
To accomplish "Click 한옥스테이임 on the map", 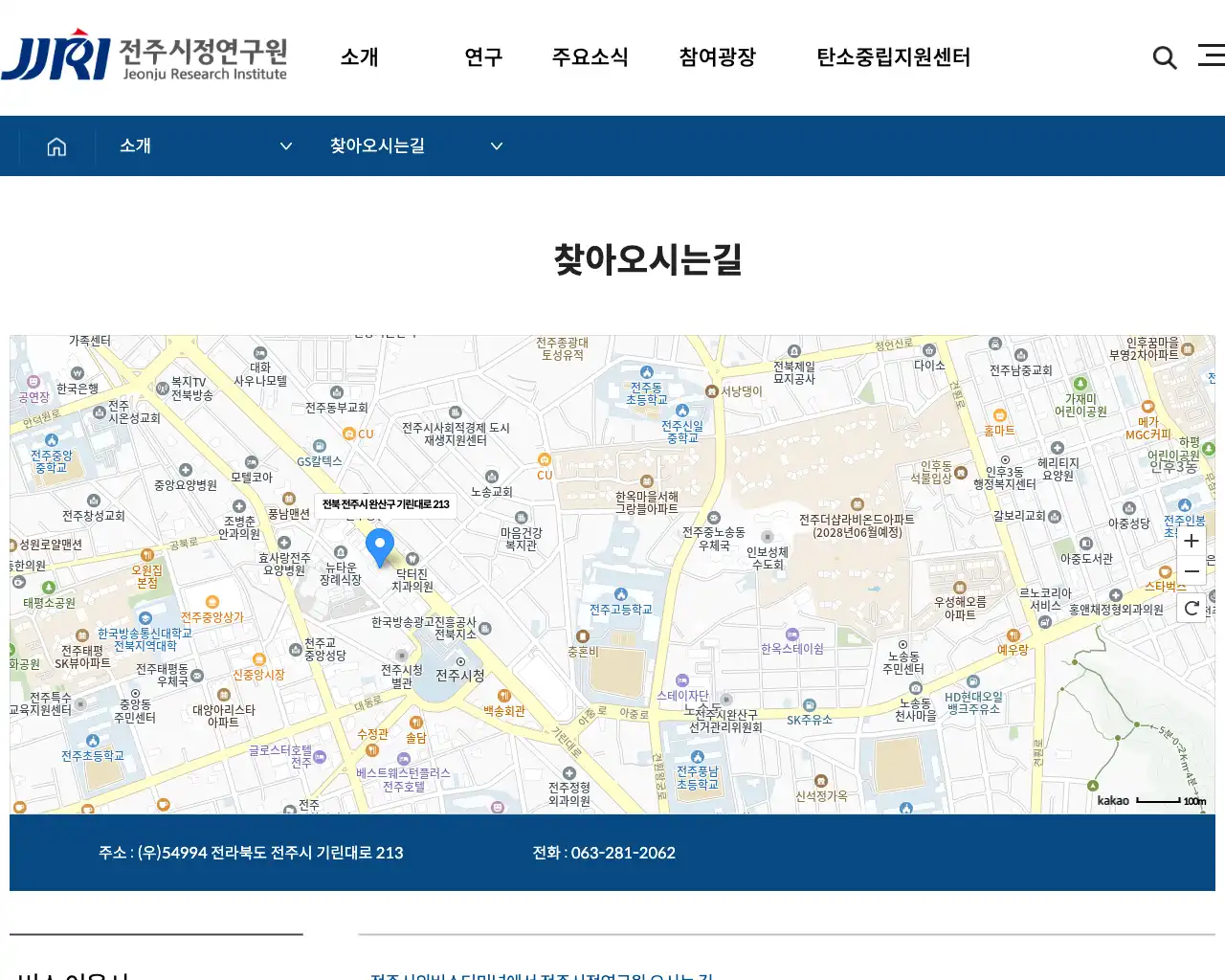I will pyautogui.click(x=792, y=649).
